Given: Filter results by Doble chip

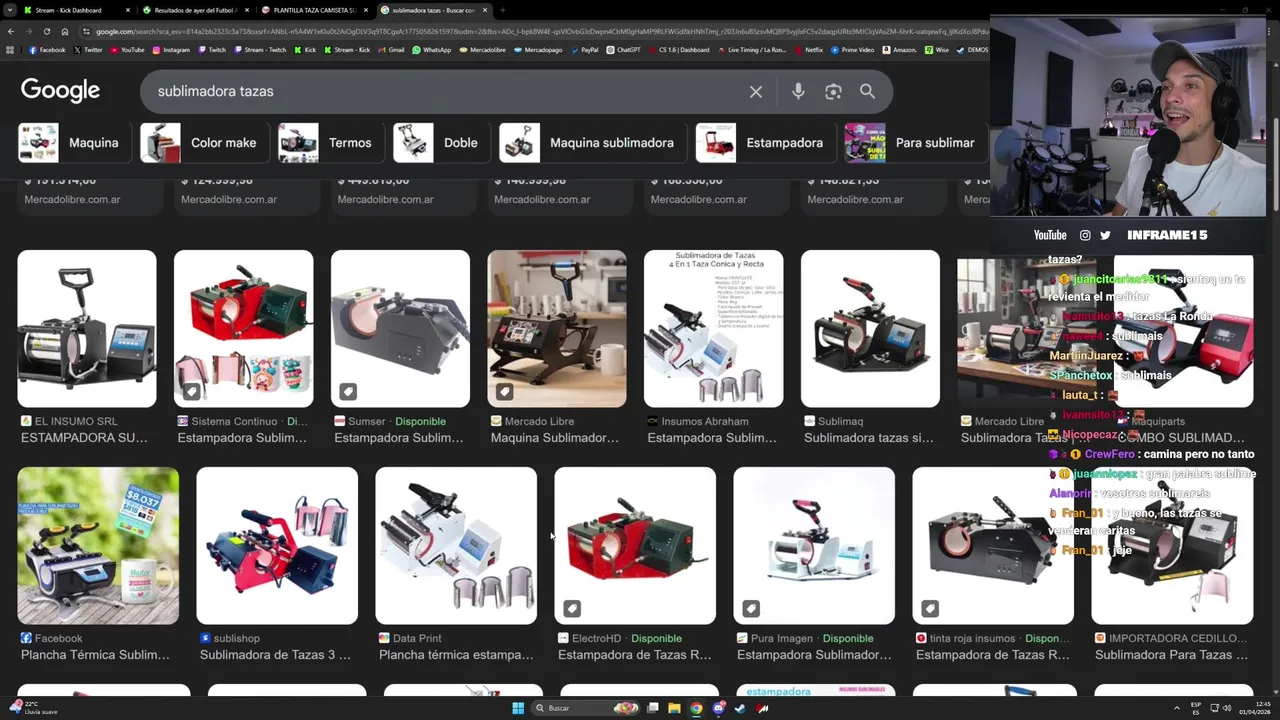Looking at the screenshot, I should [x=441, y=143].
